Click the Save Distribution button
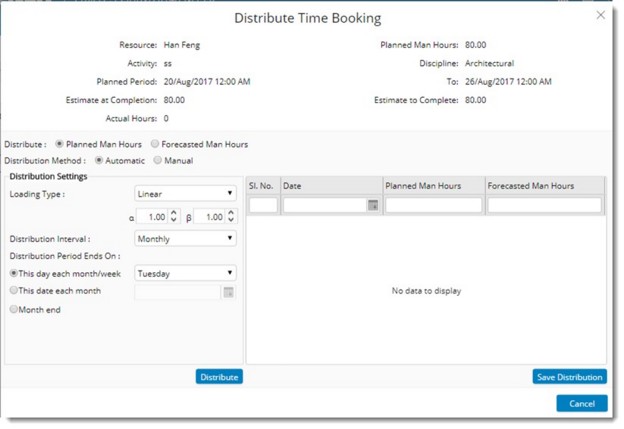Image resolution: width=624 pixels, height=429 pixels. pos(569,377)
